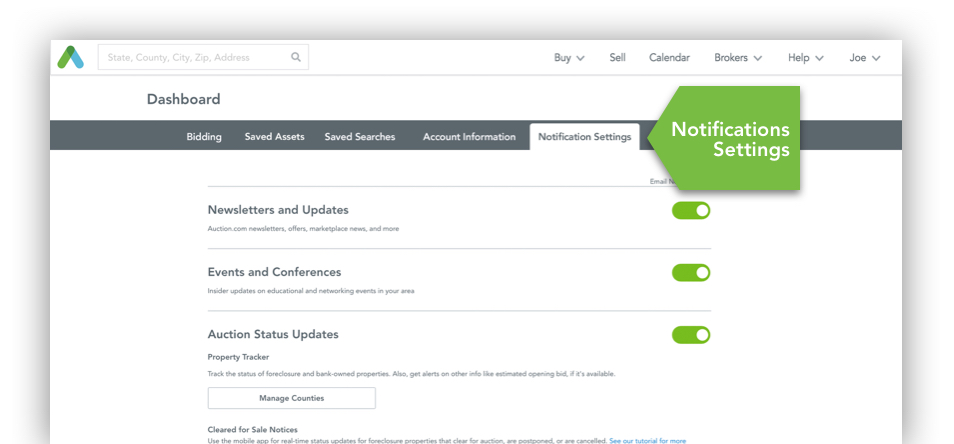The image size is (954, 444).
Task: Expand the Brokers dropdown menu
Action: point(738,58)
